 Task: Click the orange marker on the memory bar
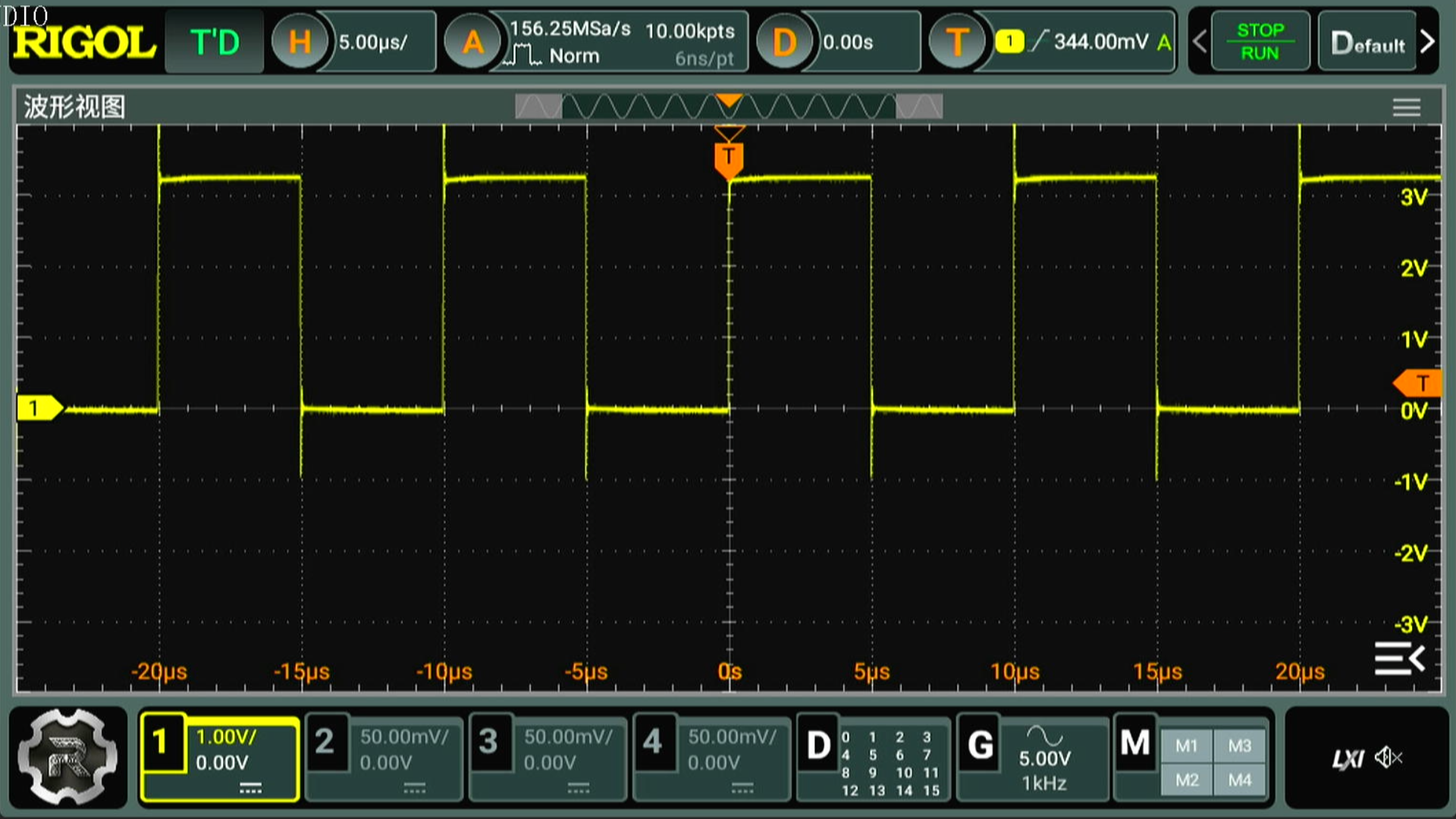[x=729, y=100]
